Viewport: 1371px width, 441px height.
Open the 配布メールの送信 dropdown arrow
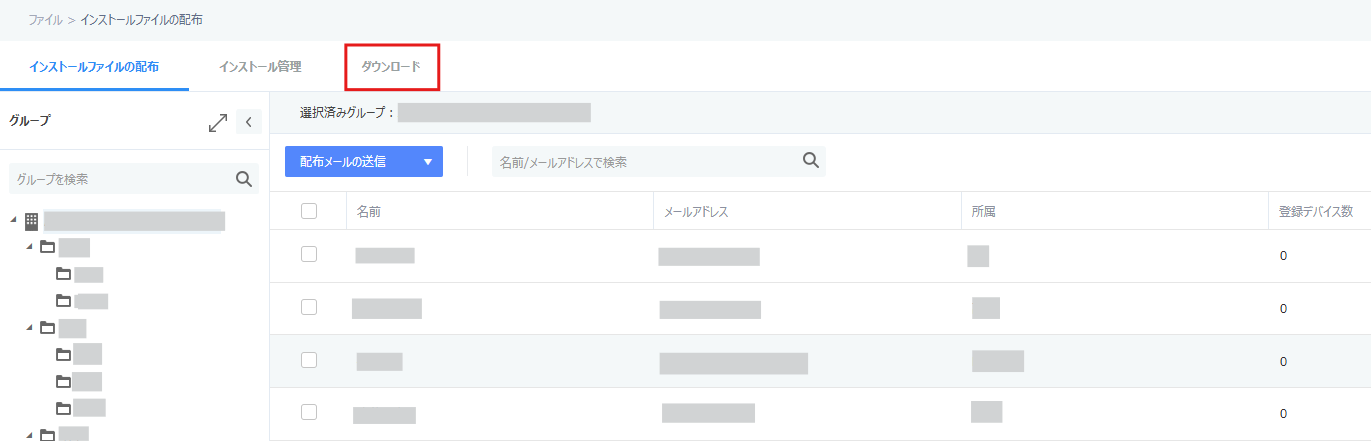428,161
